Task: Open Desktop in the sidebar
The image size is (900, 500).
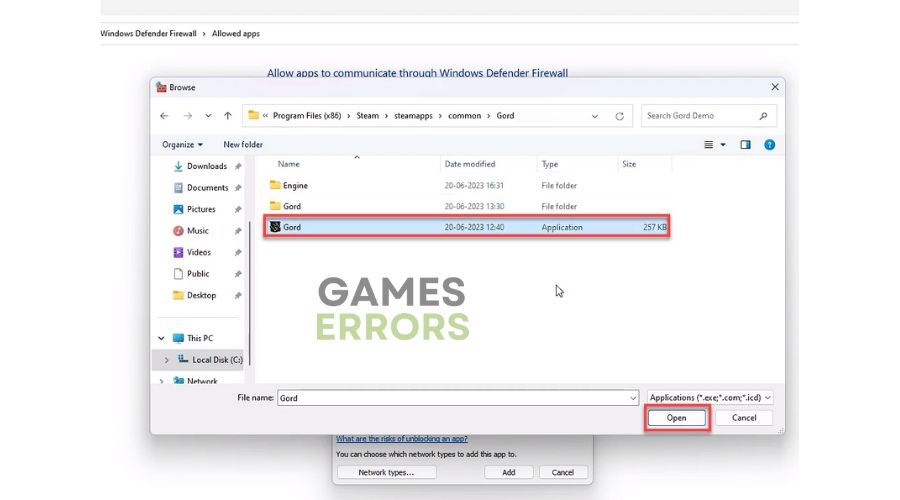Action: (201, 296)
